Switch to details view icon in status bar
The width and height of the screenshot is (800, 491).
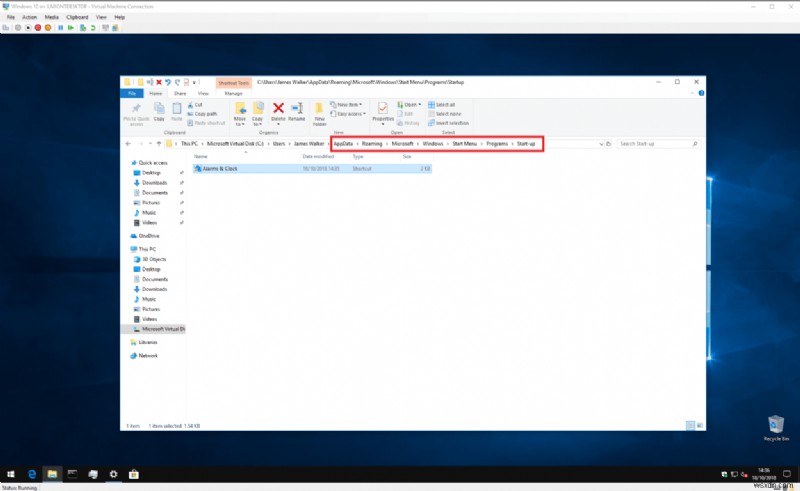point(690,425)
